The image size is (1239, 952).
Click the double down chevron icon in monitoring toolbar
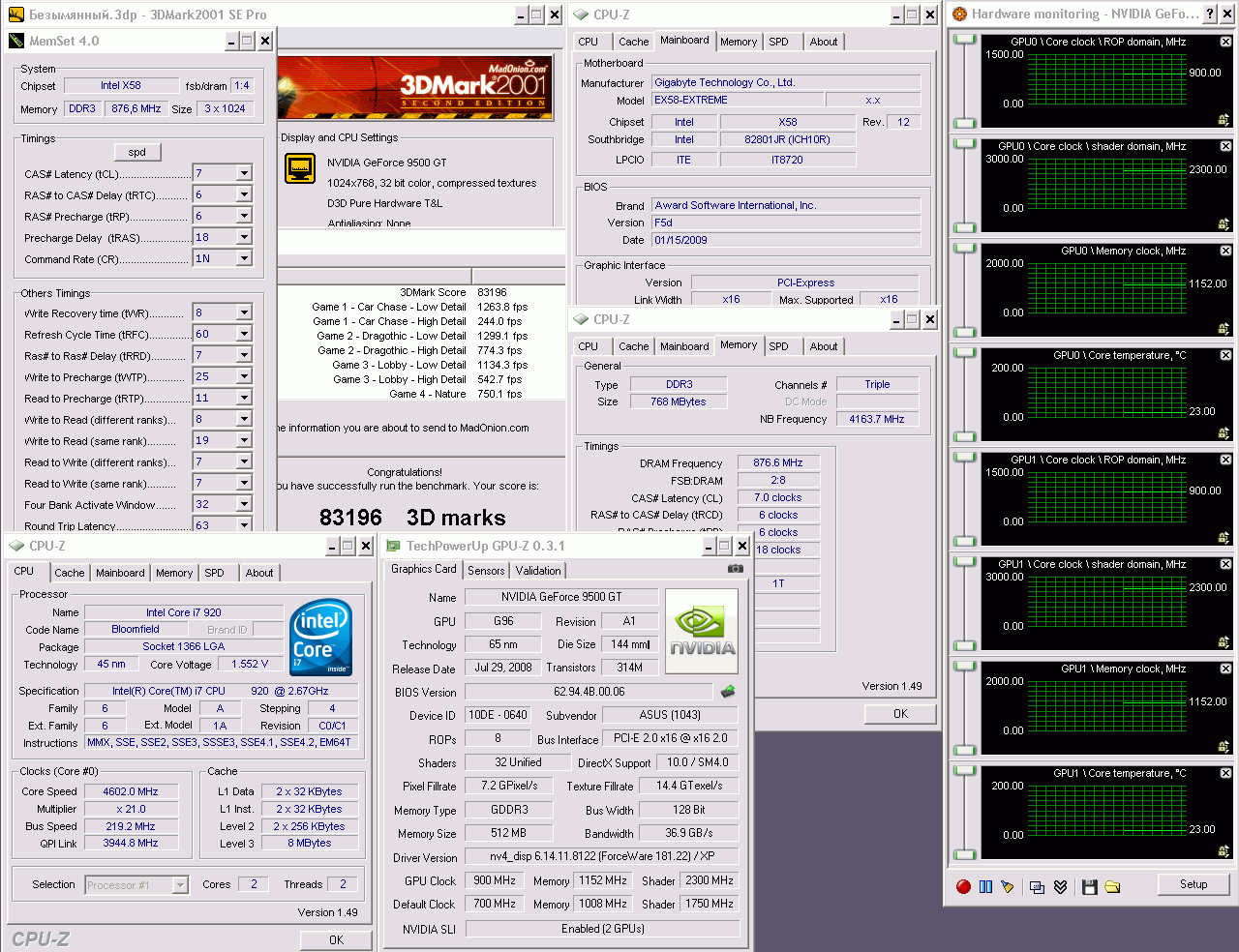point(1060,886)
